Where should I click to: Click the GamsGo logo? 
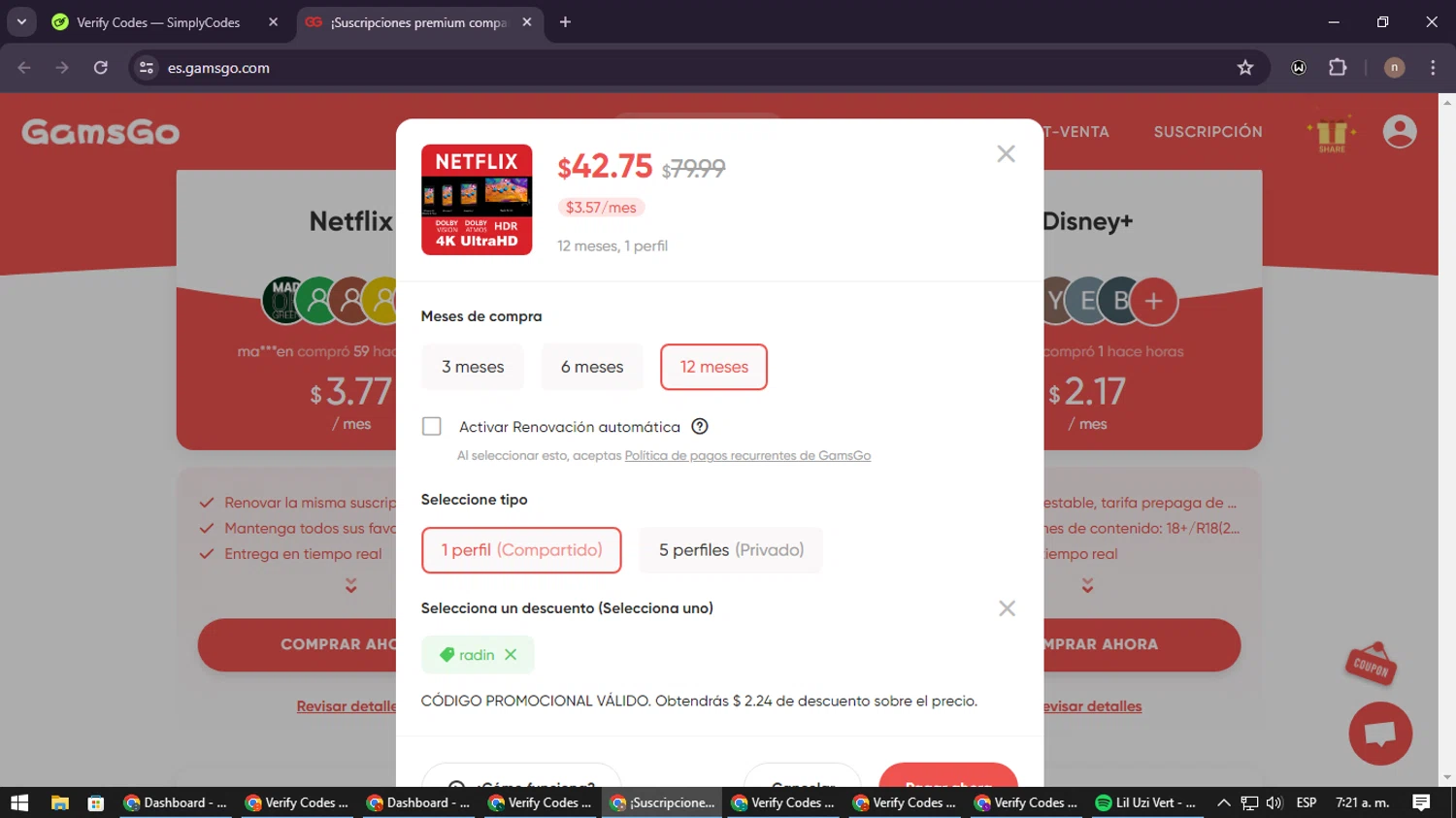[x=101, y=132]
